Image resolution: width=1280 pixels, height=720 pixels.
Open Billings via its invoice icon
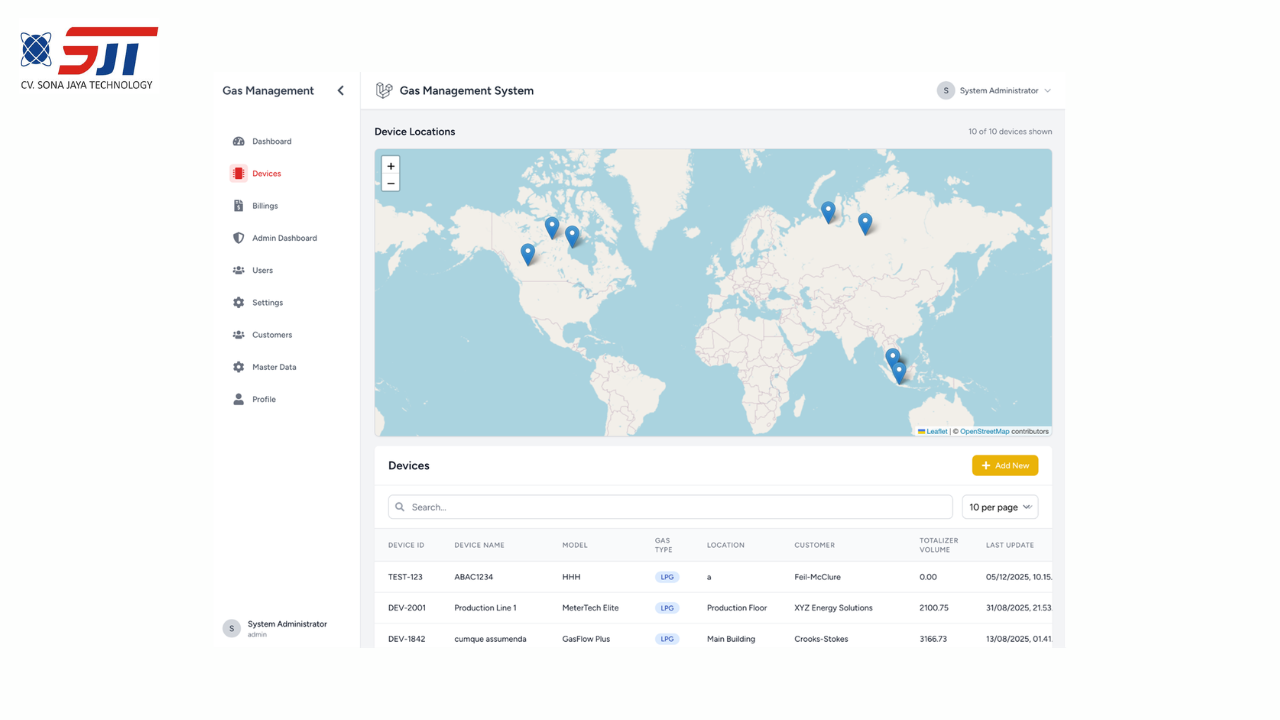pyautogui.click(x=238, y=206)
